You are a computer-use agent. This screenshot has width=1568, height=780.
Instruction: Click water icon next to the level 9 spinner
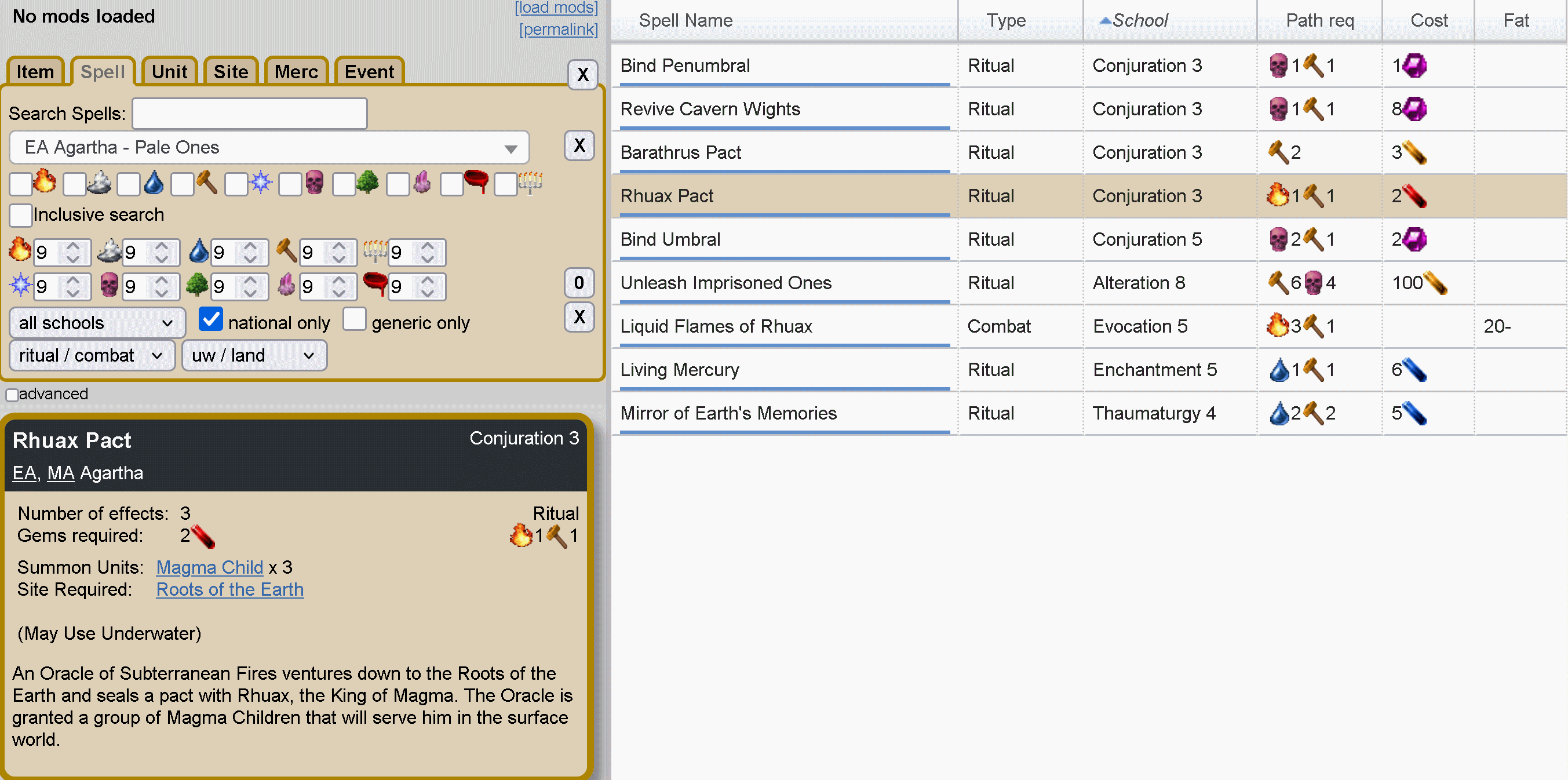coord(198,250)
